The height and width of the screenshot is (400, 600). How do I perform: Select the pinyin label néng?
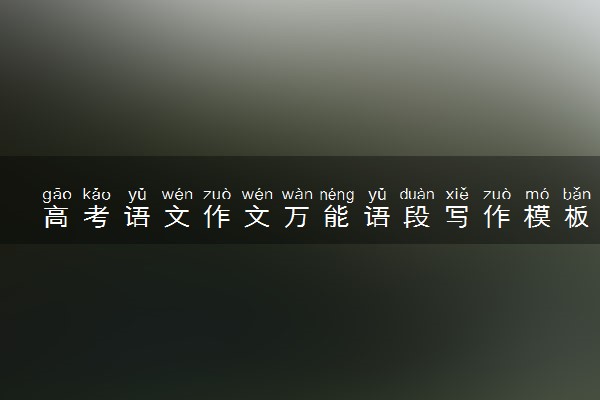tap(337, 195)
